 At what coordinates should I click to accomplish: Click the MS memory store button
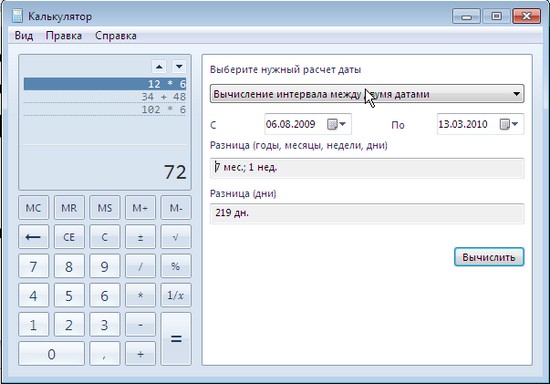coord(105,208)
